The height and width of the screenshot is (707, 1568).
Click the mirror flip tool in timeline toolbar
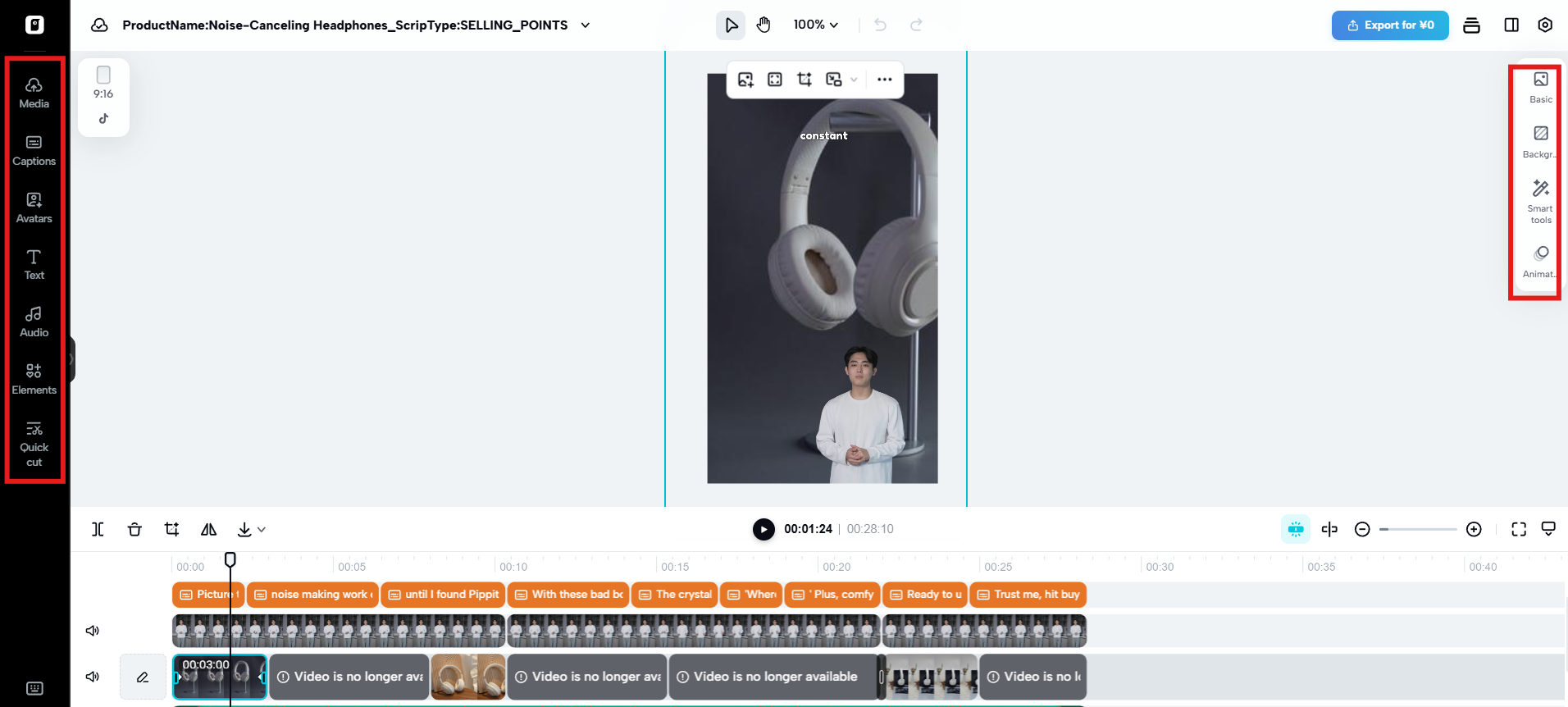208,529
